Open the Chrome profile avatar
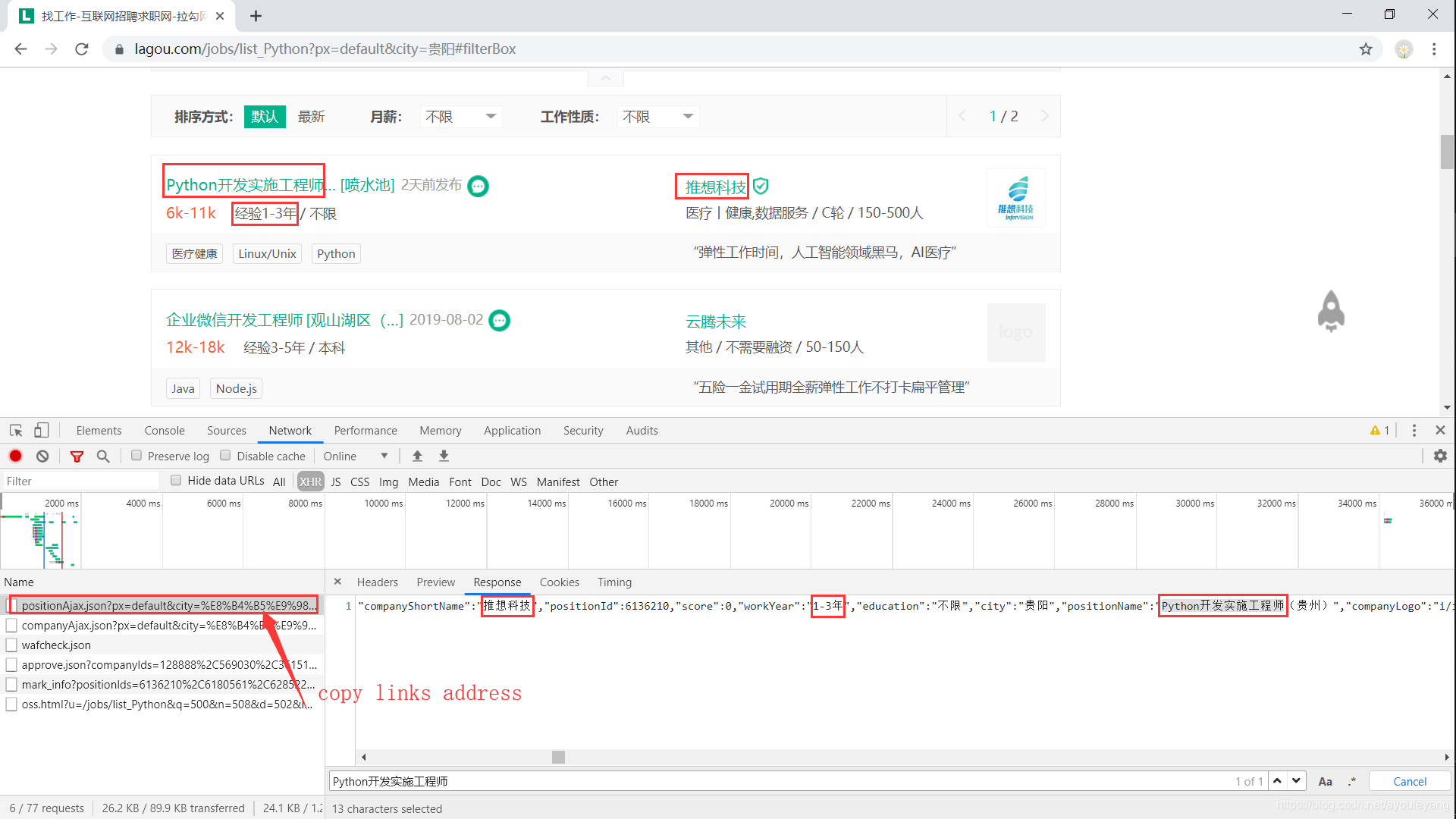 (x=1404, y=49)
